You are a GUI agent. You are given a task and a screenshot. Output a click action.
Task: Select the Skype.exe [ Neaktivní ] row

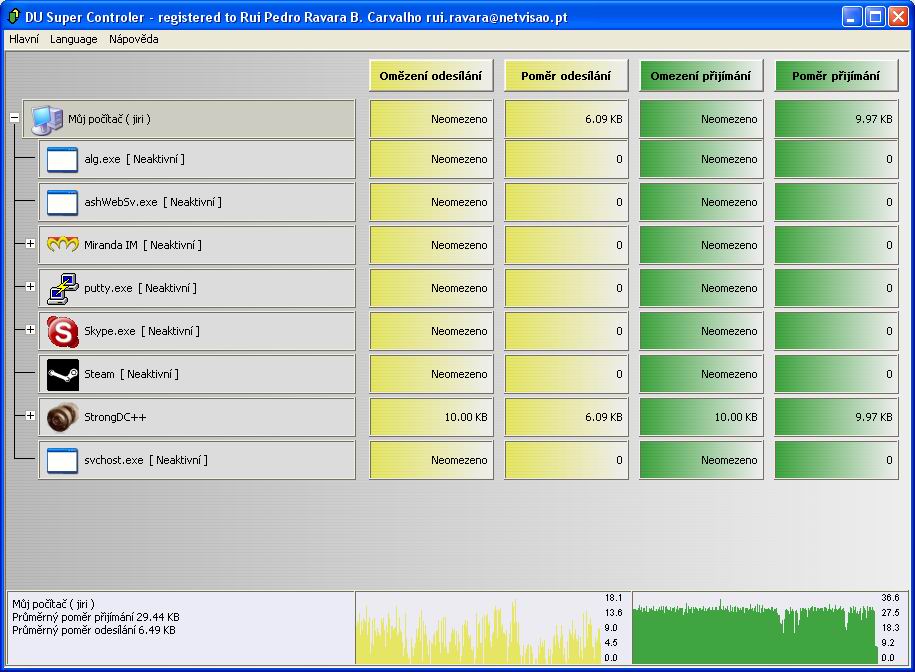tap(197, 331)
